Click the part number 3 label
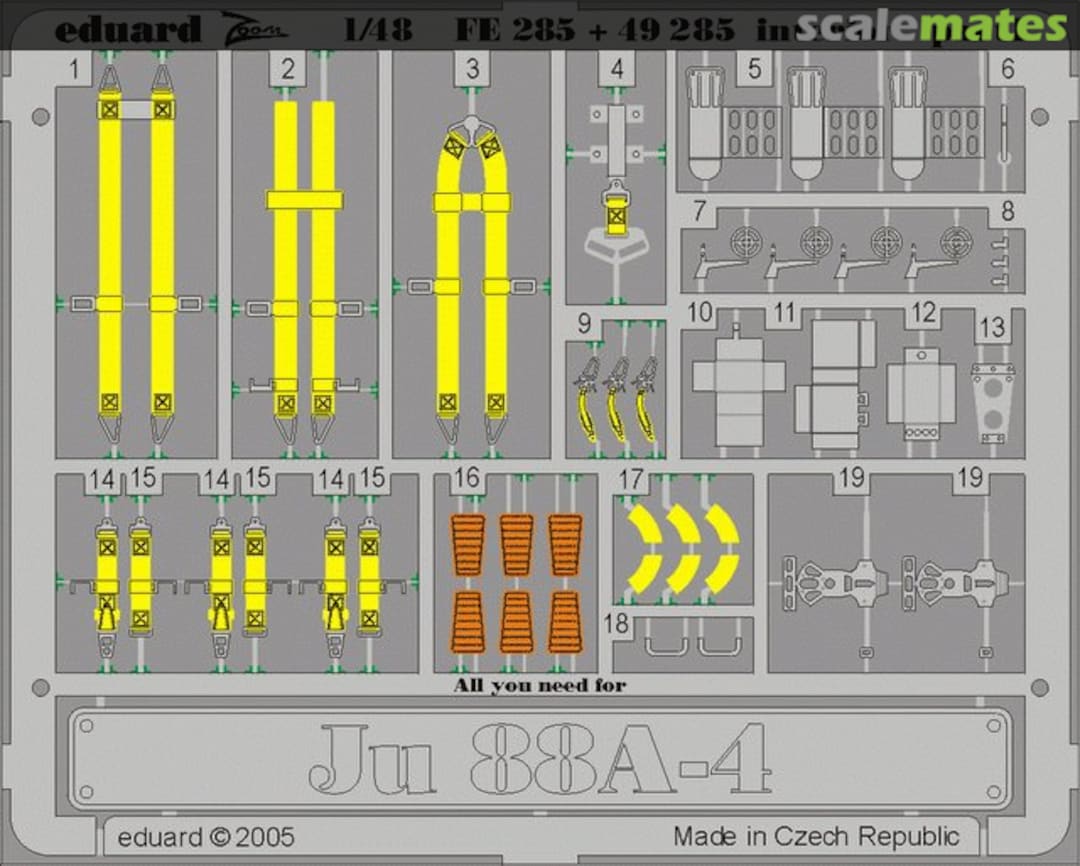This screenshot has height=866, width=1080. click(472, 70)
